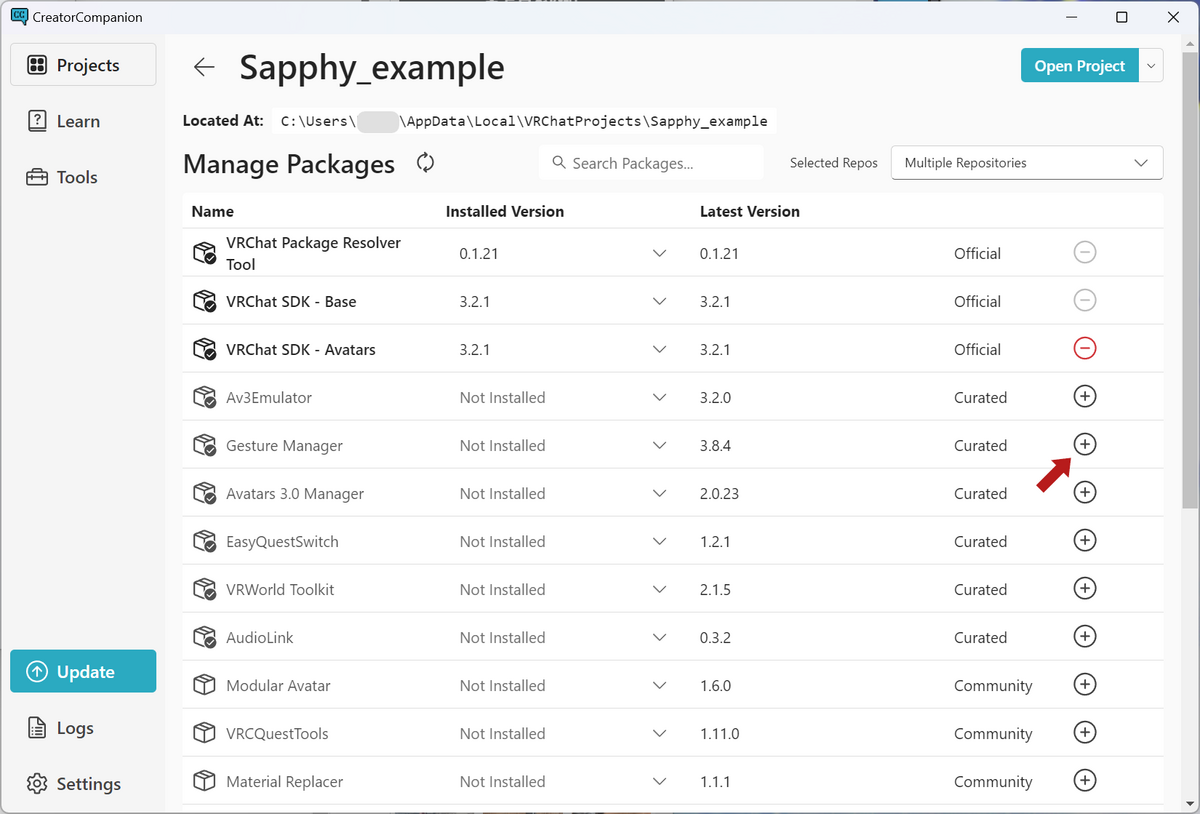Click the Open Project button
This screenshot has height=814, width=1200.
tap(1079, 66)
